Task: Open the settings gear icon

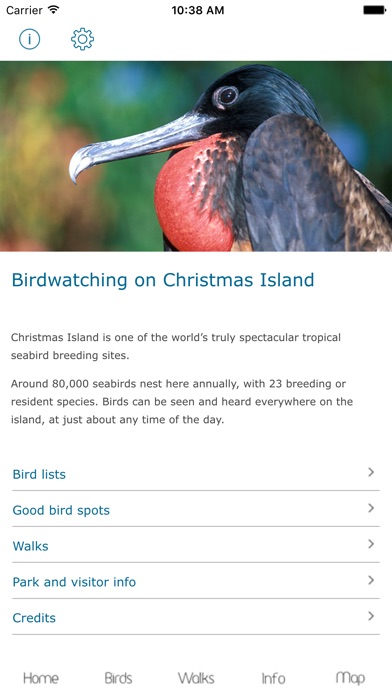Action: coord(83,39)
